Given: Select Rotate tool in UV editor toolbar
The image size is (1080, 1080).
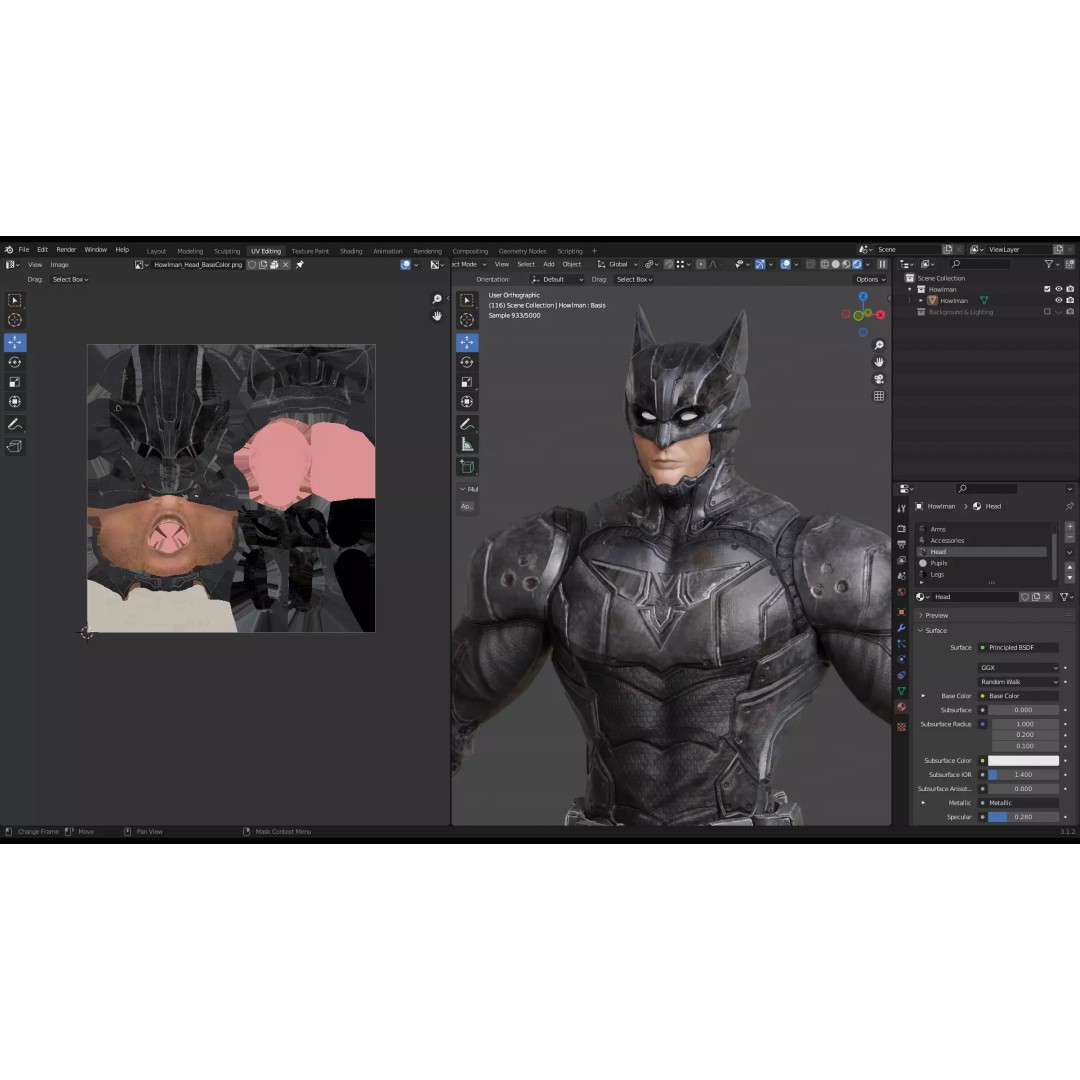Looking at the screenshot, I should pos(14,362).
